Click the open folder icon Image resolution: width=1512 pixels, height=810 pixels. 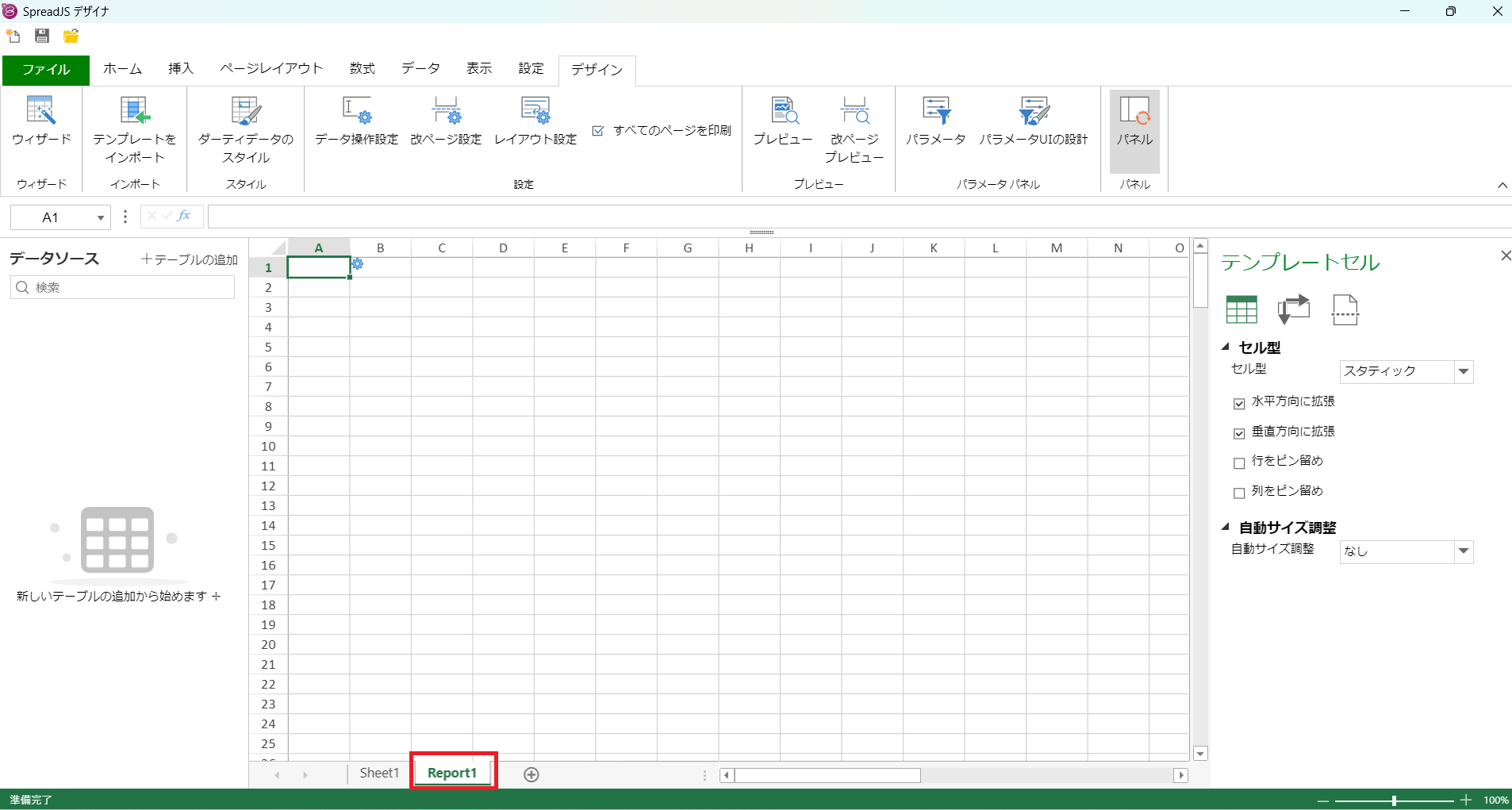click(71, 36)
